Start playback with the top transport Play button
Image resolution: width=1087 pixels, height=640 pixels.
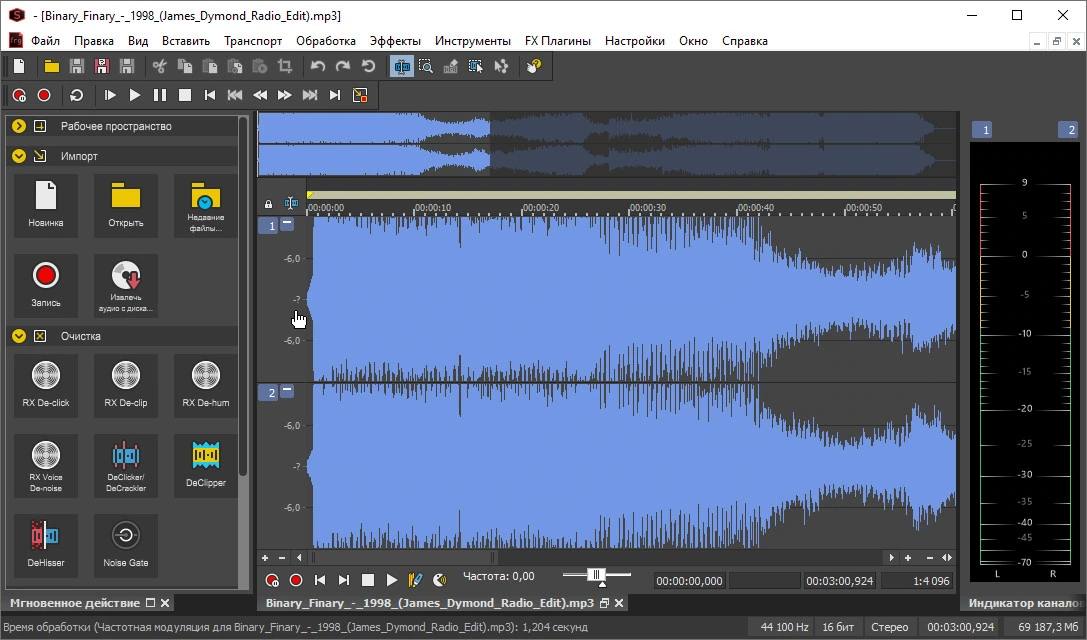pos(135,95)
